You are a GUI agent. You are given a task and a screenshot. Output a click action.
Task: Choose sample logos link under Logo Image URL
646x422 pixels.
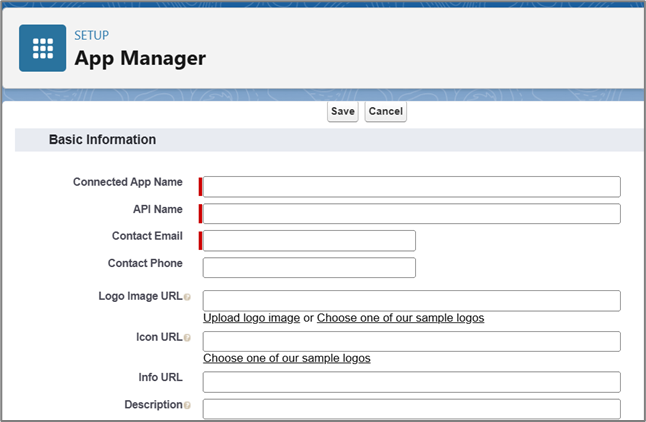tap(400, 318)
